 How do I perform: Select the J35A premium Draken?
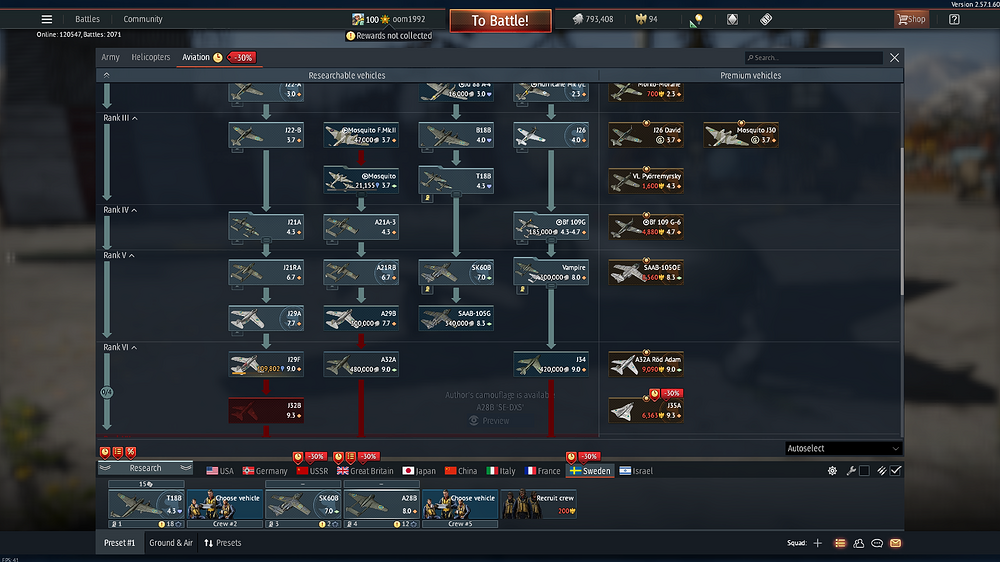pyautogui.click(x=646, y=410)
